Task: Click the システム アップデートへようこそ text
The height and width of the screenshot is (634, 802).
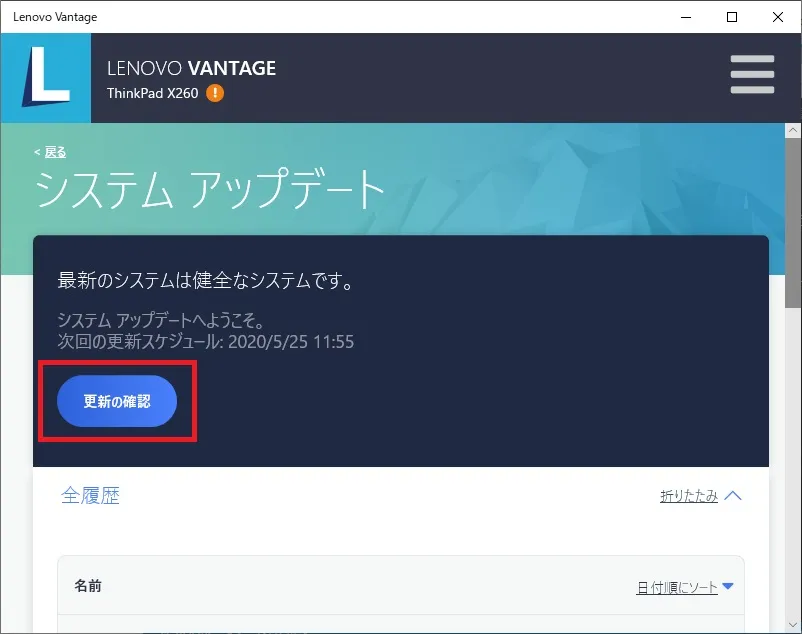Action: (161, 320)
